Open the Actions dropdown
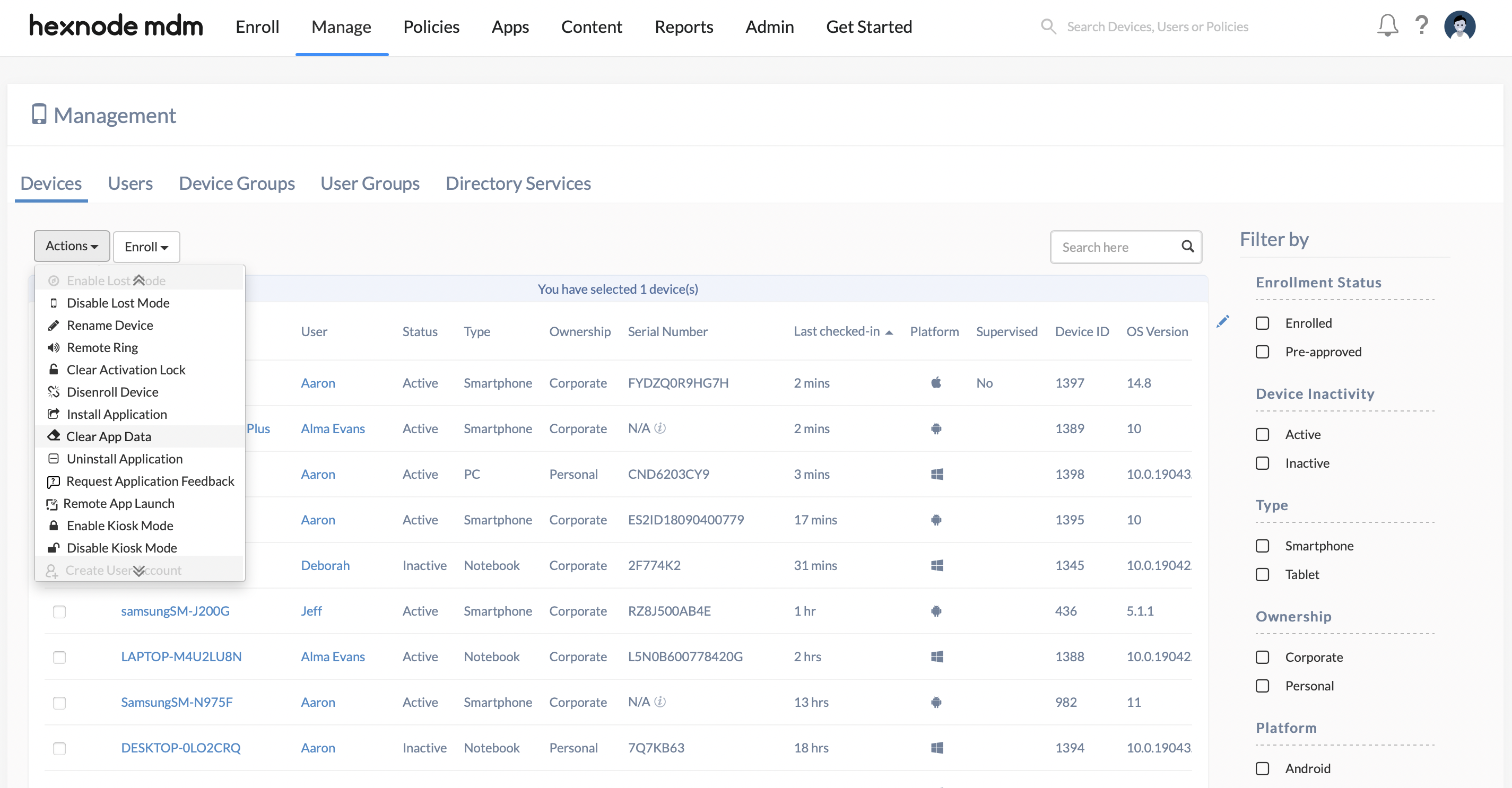 [71, 246]
